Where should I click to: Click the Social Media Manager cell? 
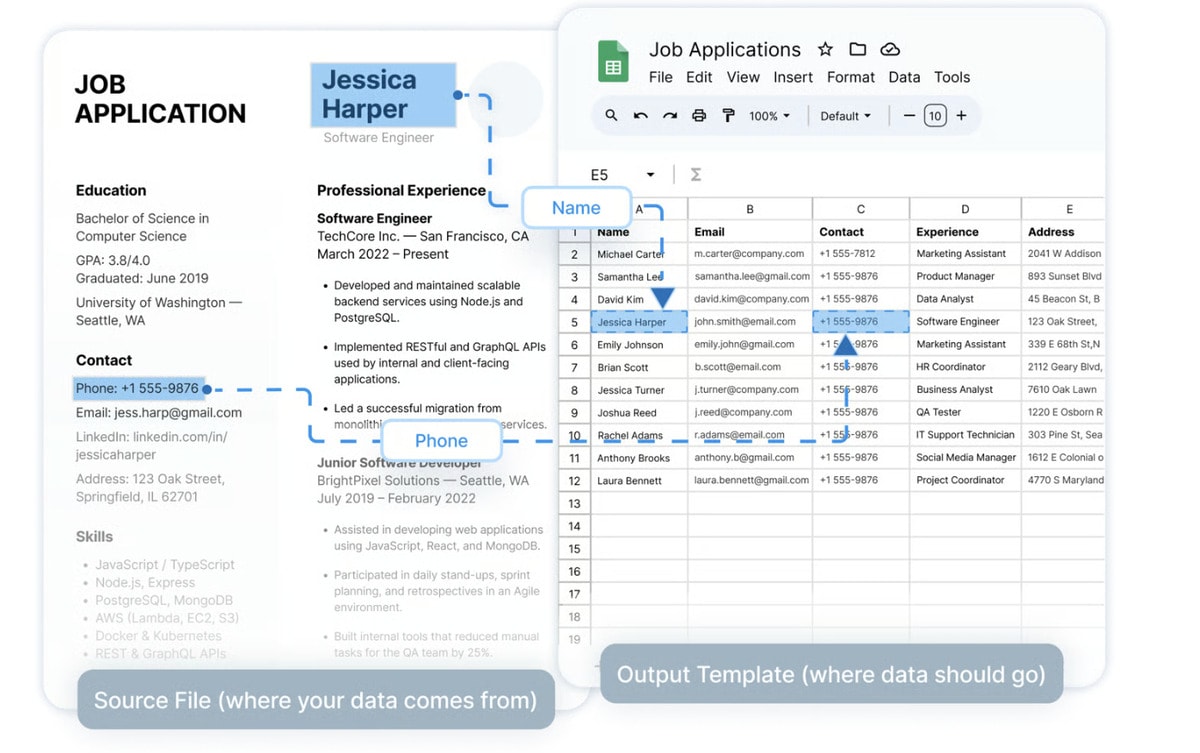965,457
